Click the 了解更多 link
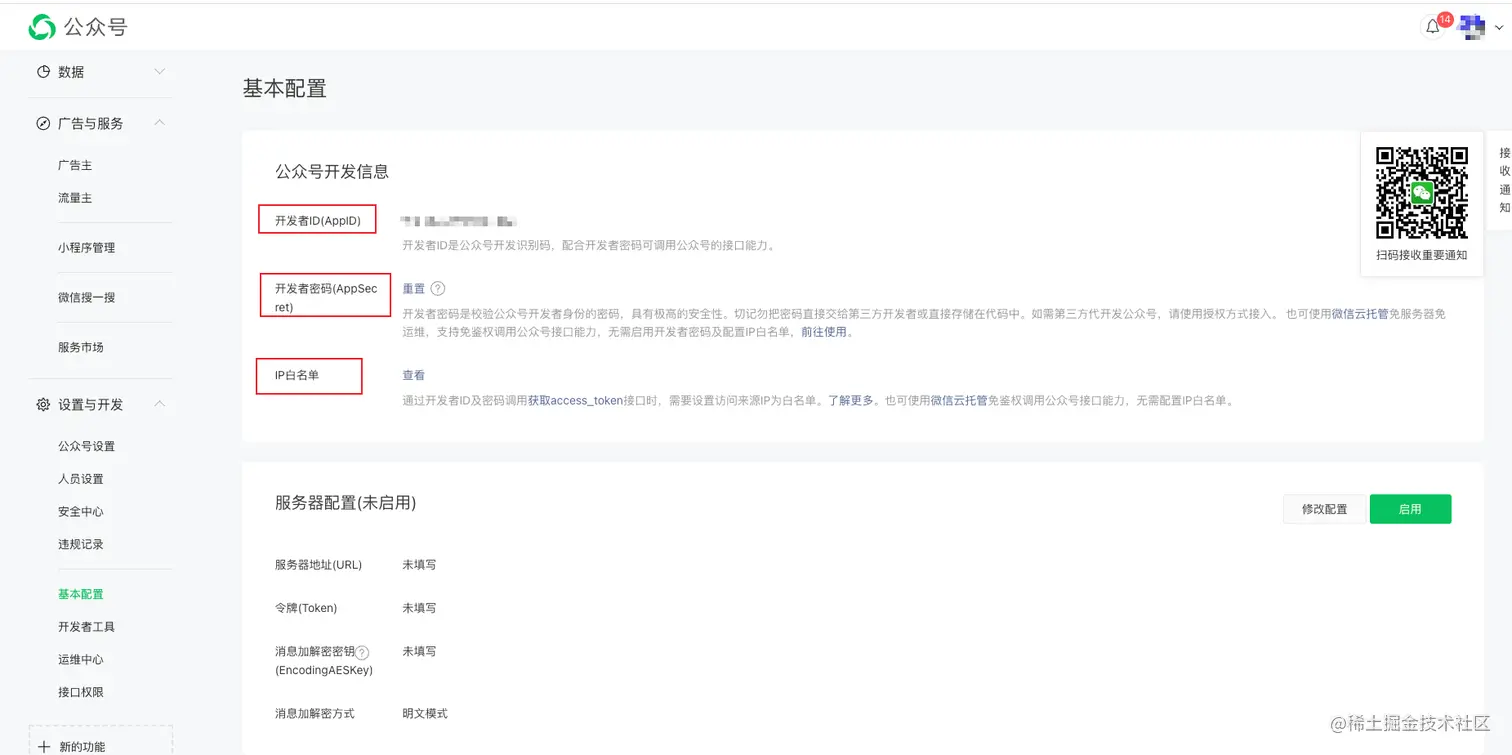This screenshot has width=1512, height=755. tap(850, 401)
